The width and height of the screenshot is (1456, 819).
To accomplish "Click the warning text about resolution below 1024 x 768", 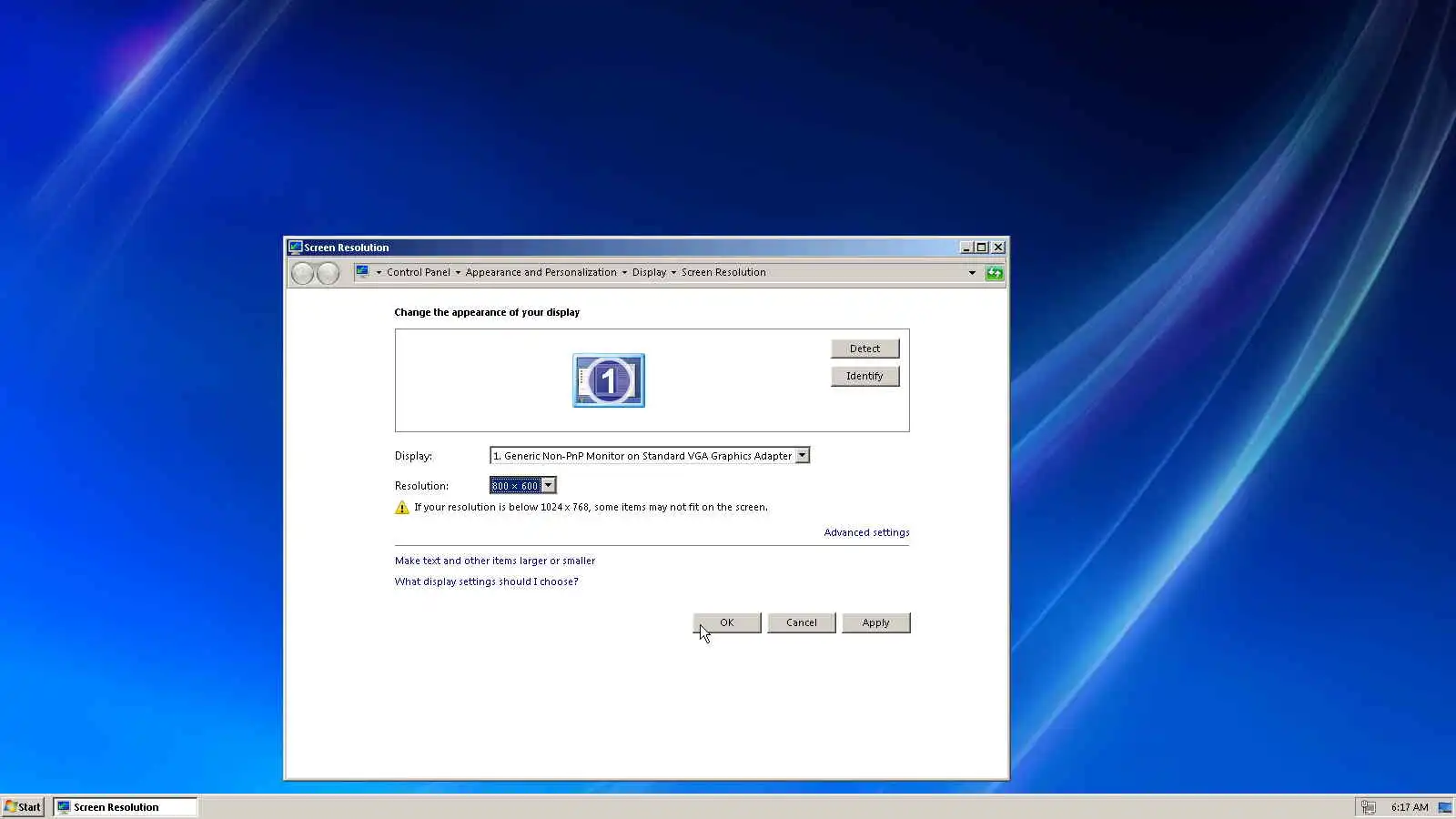I will [x=591, y=507].
